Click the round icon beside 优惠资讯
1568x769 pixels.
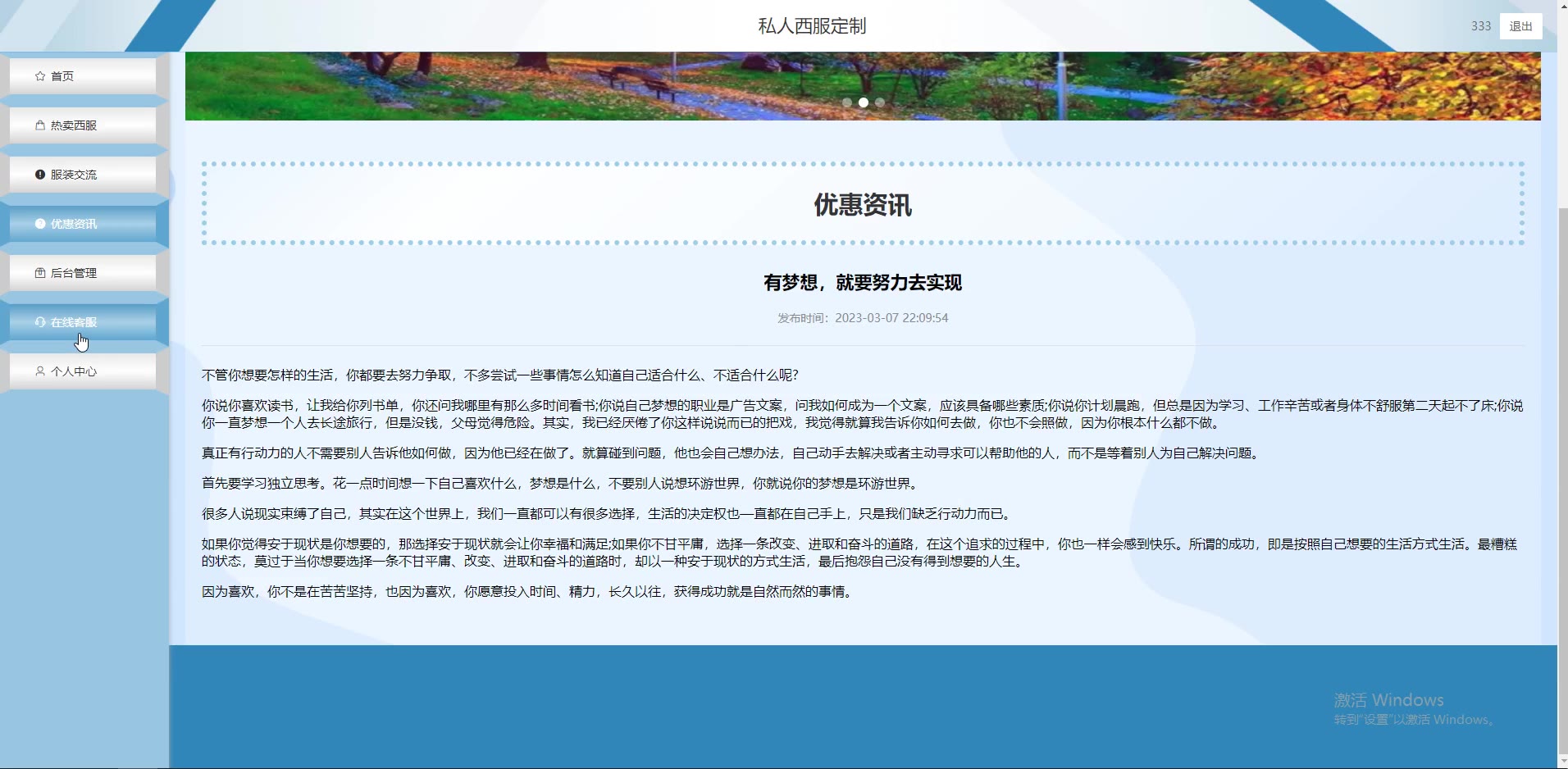[40, 224]
